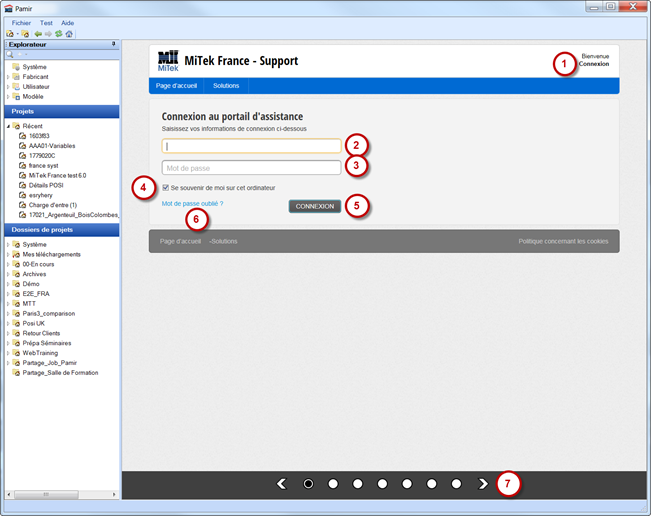651x516 pixels.
Task: Select the fourth slide indicator dot
Action: click(382, 484)
